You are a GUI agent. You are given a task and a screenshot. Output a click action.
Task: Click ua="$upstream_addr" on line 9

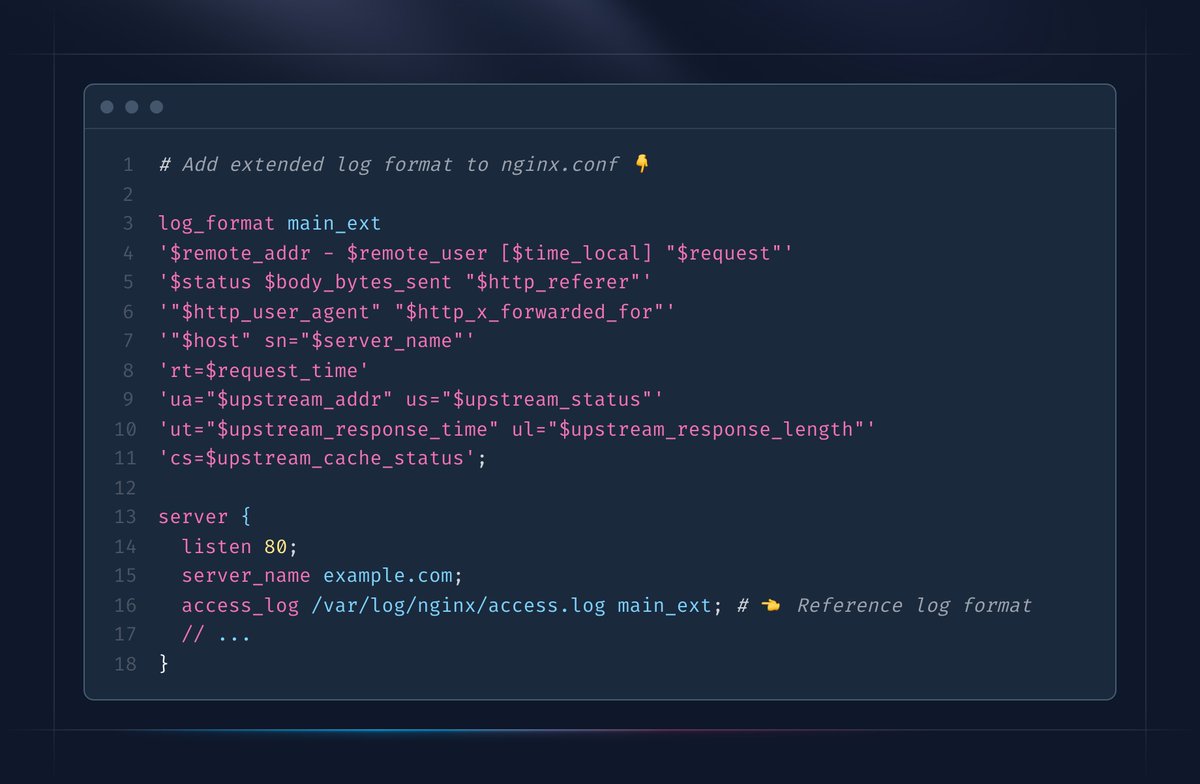[282, 400]
